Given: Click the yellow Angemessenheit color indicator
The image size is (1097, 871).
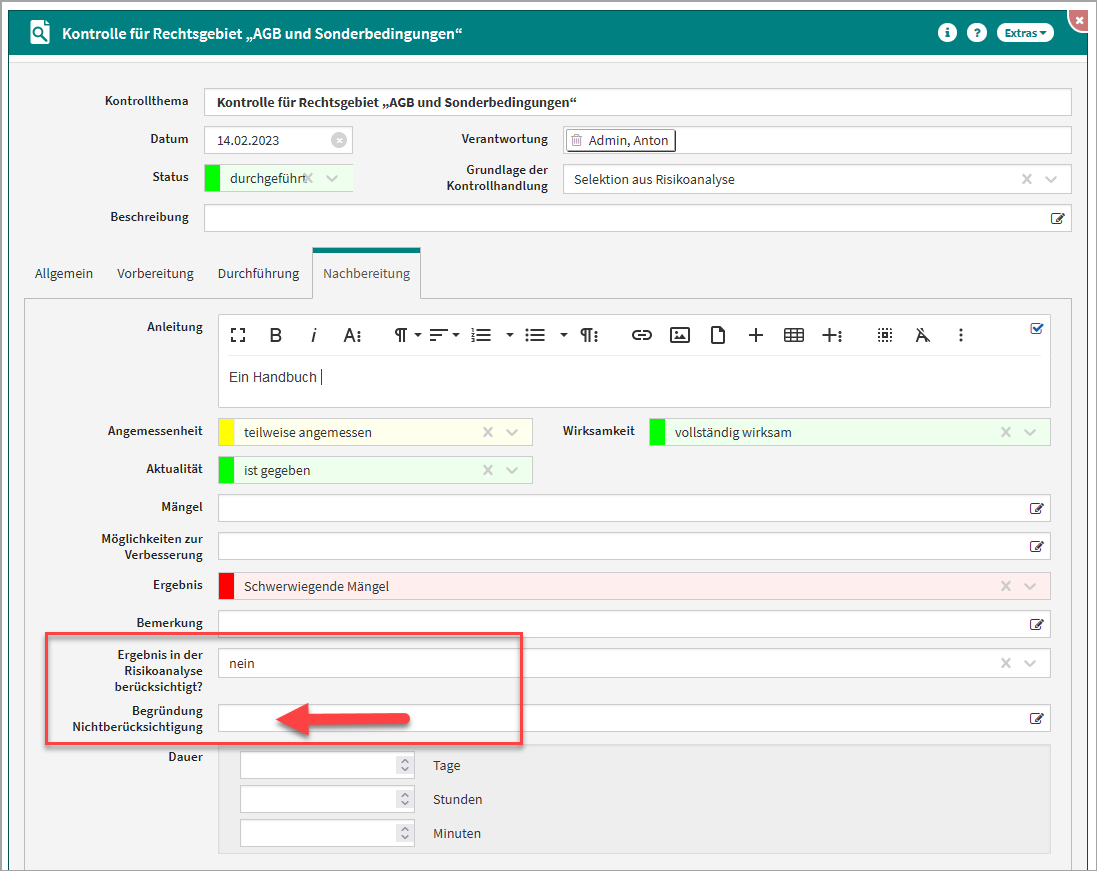Looking at the screenshot, I should coord(226,432).
